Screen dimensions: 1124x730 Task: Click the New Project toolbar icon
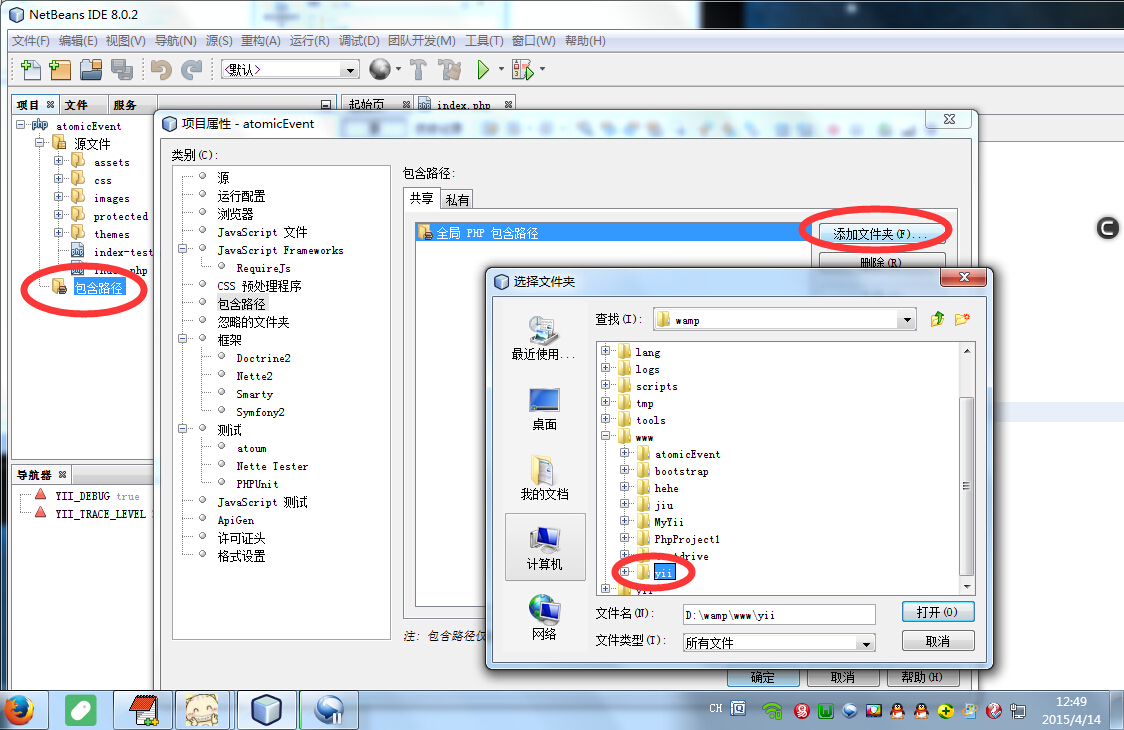[x=60, y=70]
